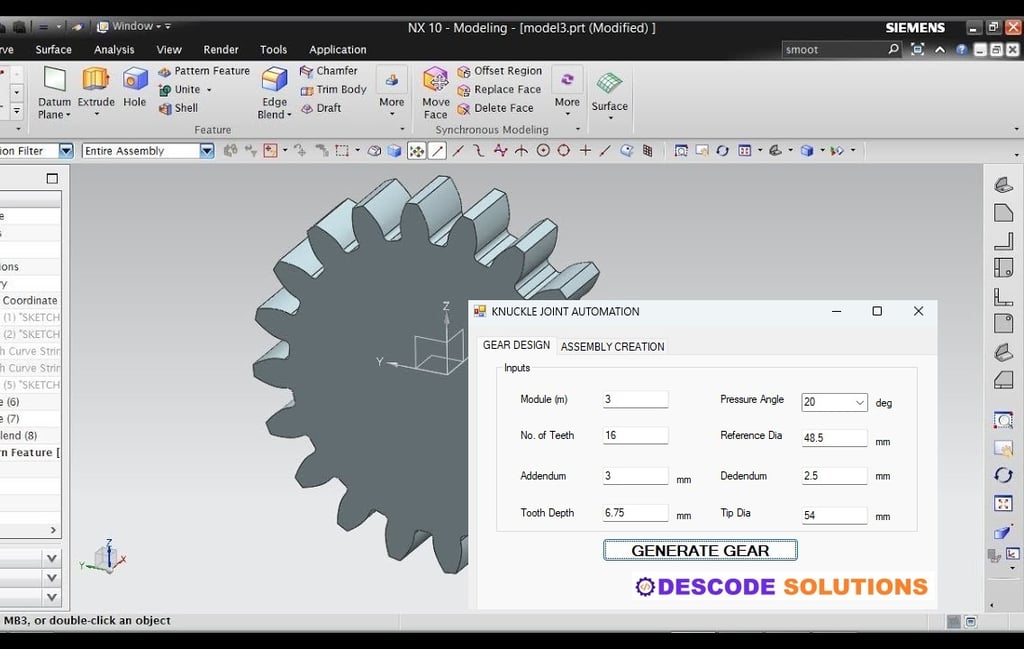The height and width of the screenshot is (649, 1024).
Task: Switch to ASSEMBLY CREATION tab
Action: pyautogui.click(x=613, y=347)
